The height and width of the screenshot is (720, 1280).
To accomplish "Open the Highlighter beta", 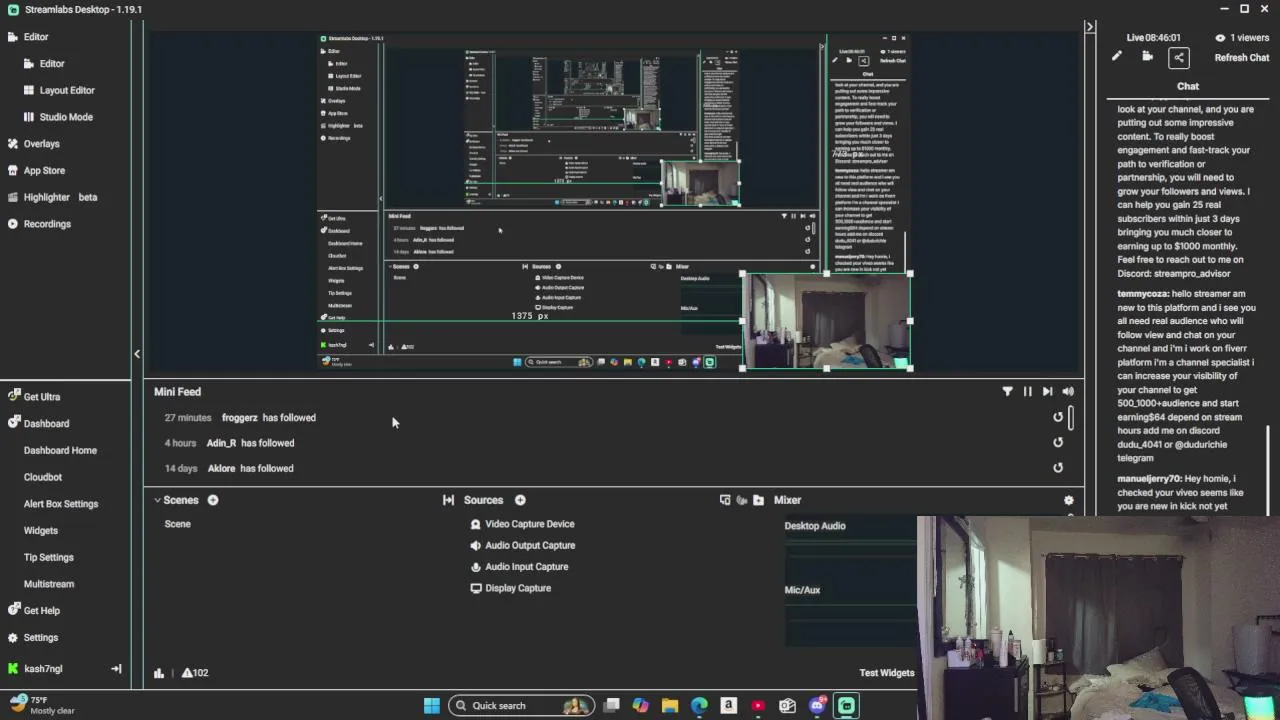I will (52, 197).
